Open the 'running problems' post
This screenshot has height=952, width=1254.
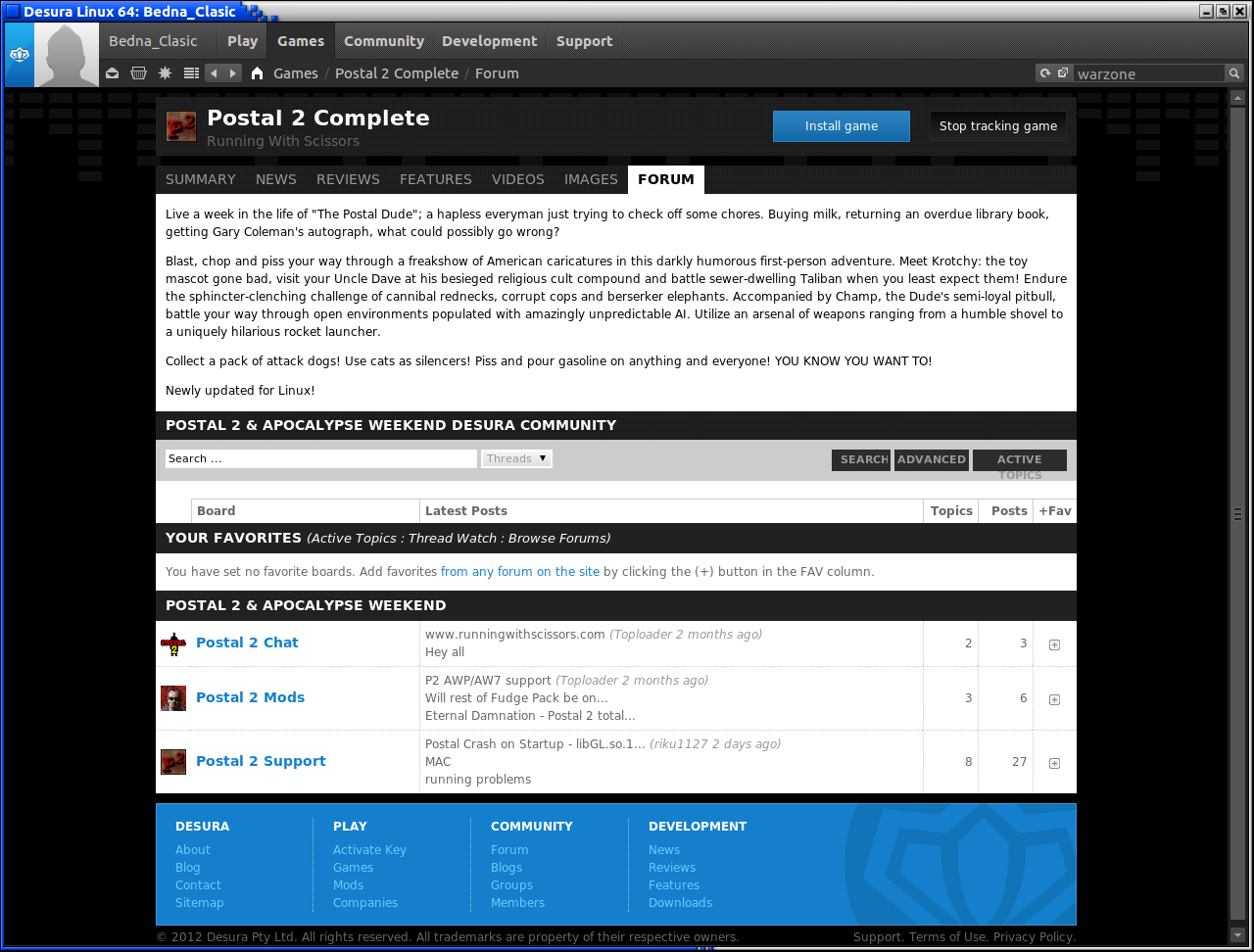478,780
